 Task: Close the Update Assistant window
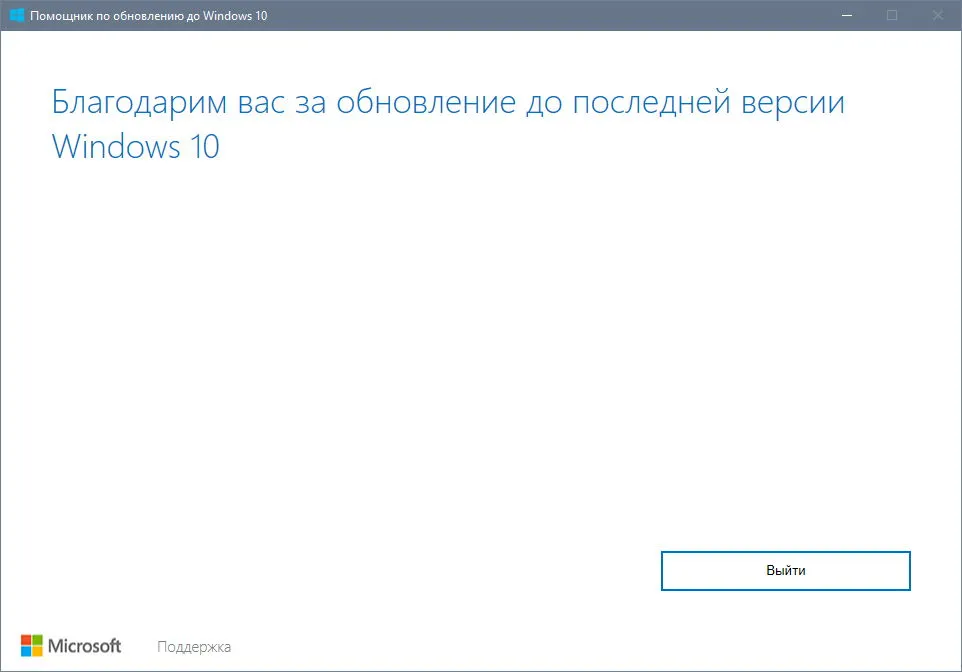937,15
